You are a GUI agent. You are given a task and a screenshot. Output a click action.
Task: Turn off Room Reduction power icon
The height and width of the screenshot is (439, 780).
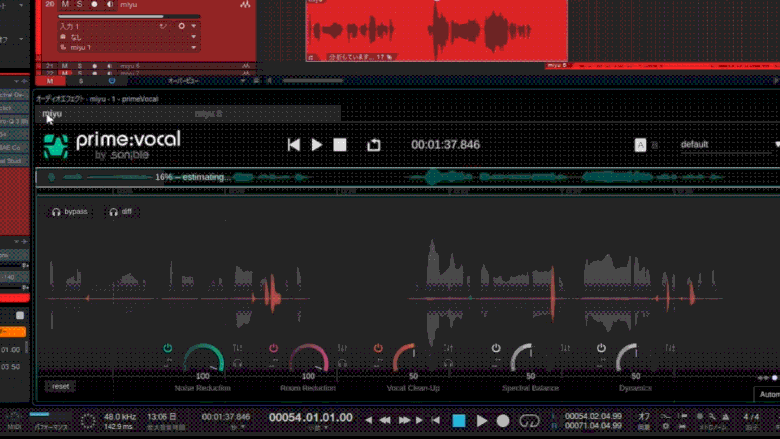pyautogui.click(x=273, y=348)
